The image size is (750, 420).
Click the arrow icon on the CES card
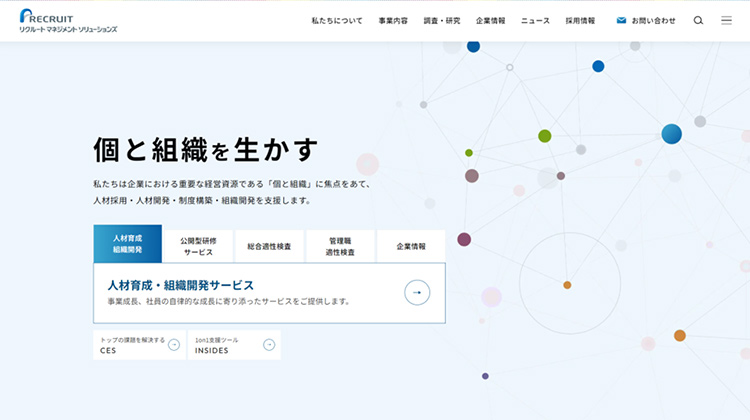174,345
